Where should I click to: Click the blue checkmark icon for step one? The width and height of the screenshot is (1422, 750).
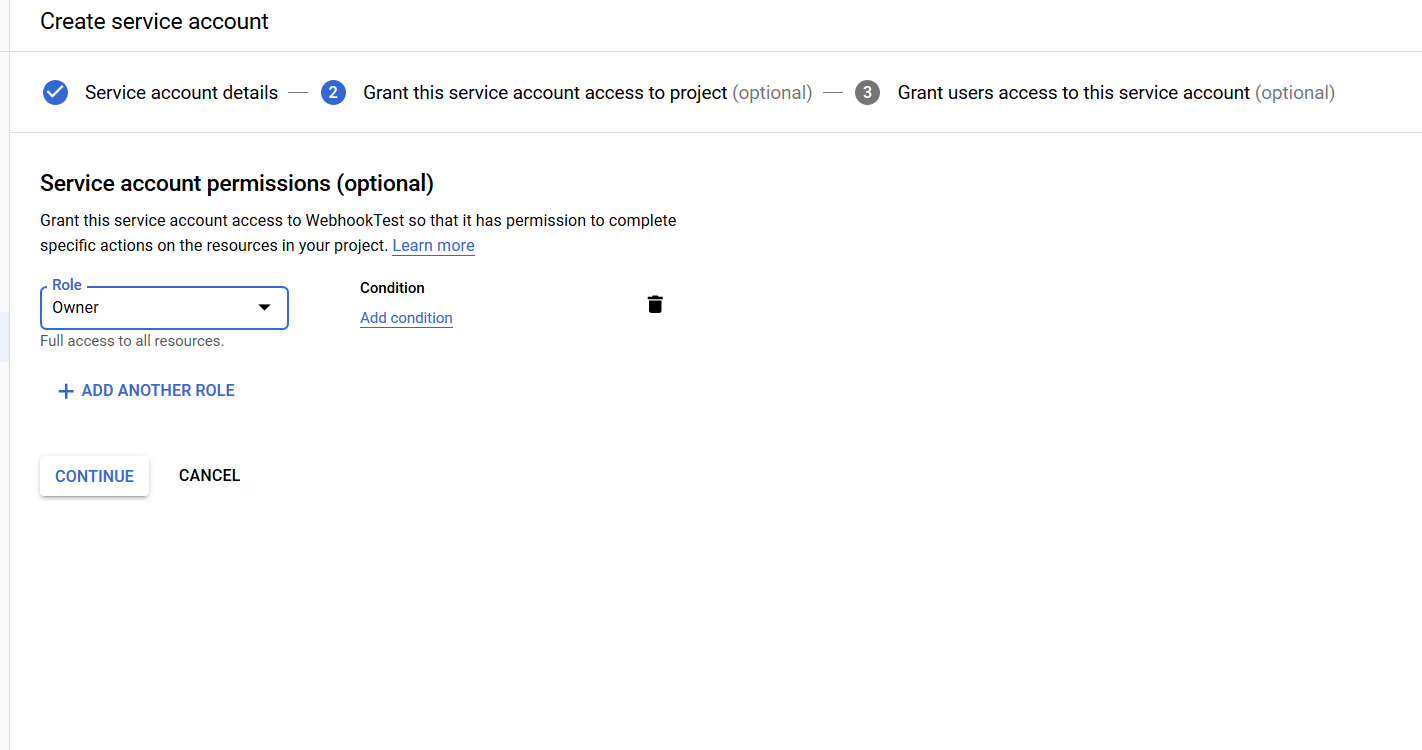tap(55, 93)
